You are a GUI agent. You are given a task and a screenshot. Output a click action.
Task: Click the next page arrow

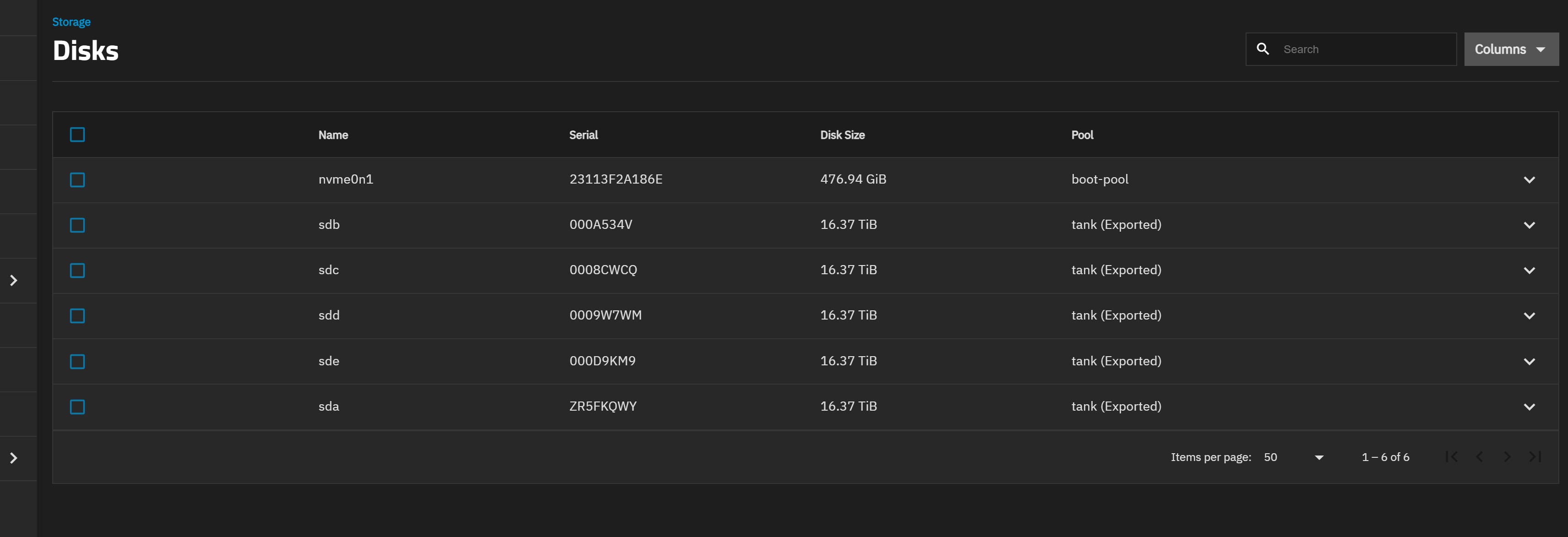point(1507,456)
